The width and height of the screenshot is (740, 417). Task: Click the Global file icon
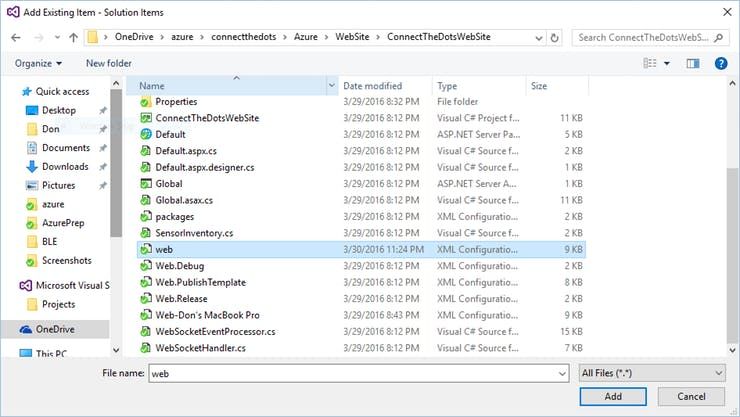click(x=146, y=183)
